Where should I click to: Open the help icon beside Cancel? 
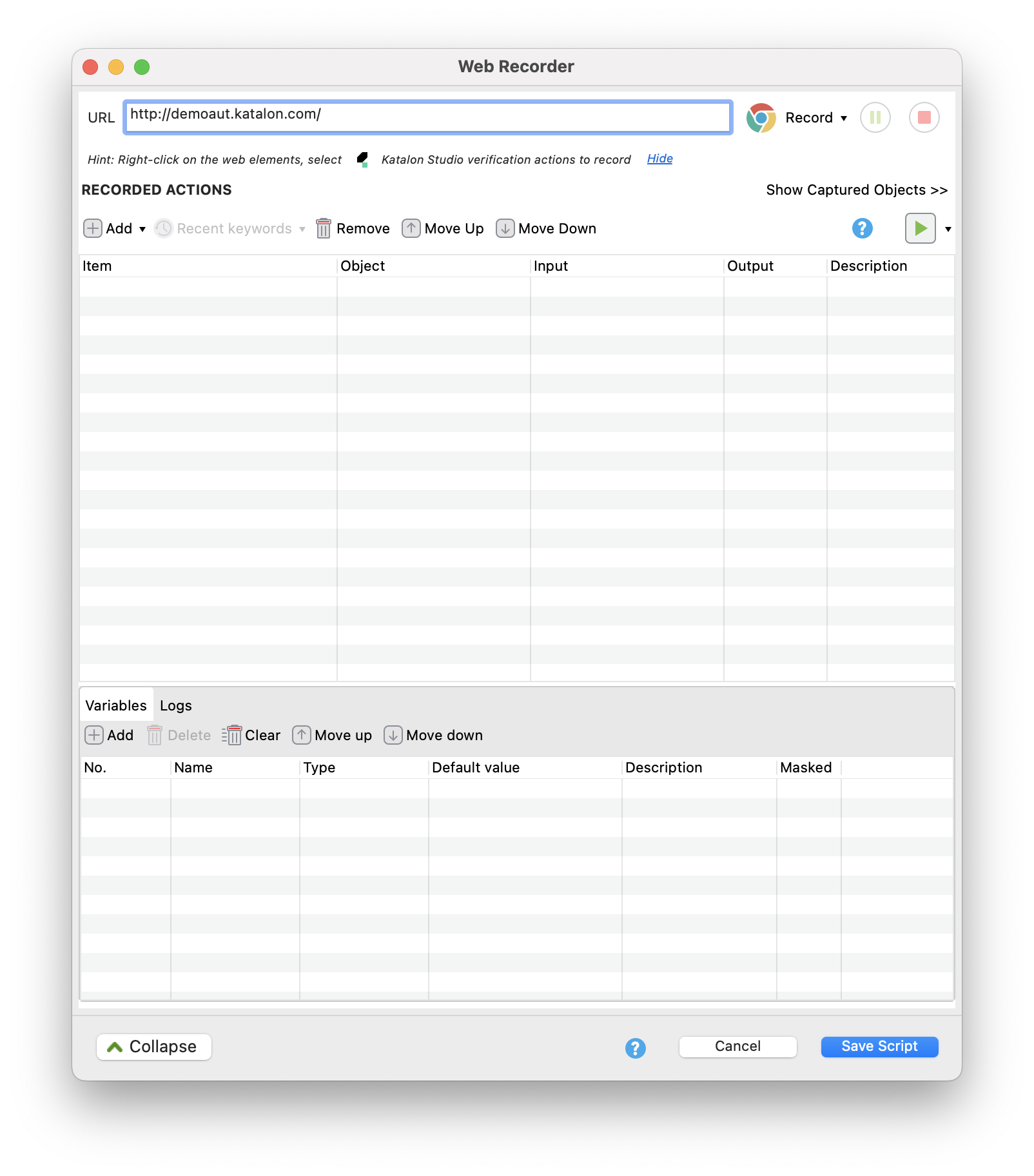[635, 1048]
